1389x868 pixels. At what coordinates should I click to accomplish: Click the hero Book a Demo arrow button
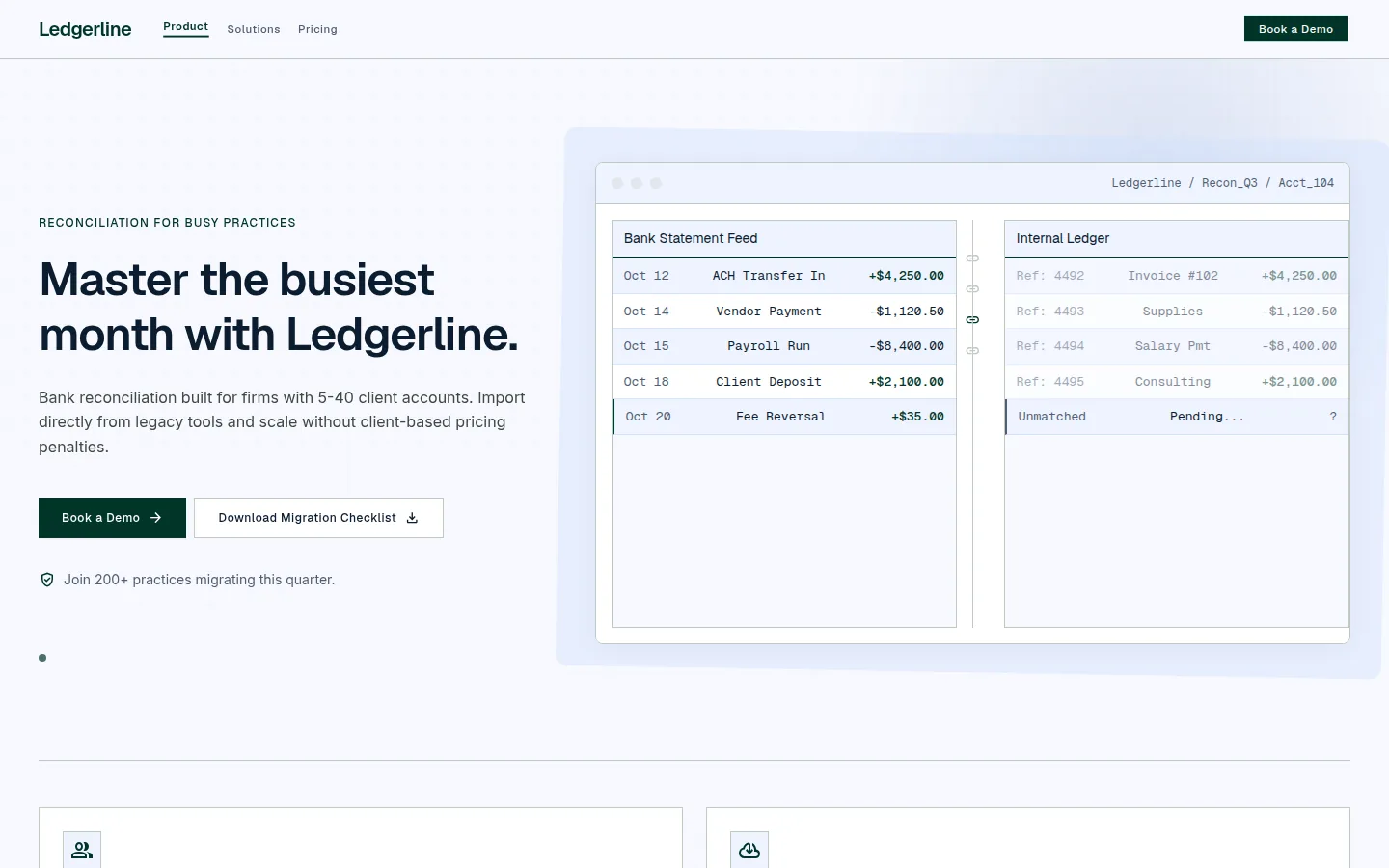112,518
